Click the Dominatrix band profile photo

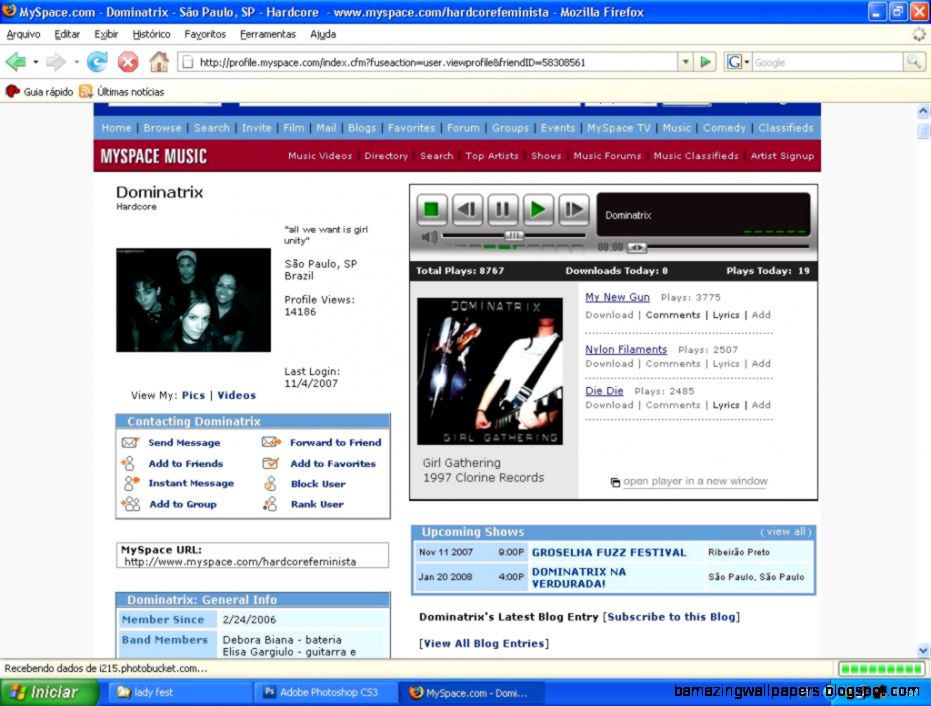194,300
